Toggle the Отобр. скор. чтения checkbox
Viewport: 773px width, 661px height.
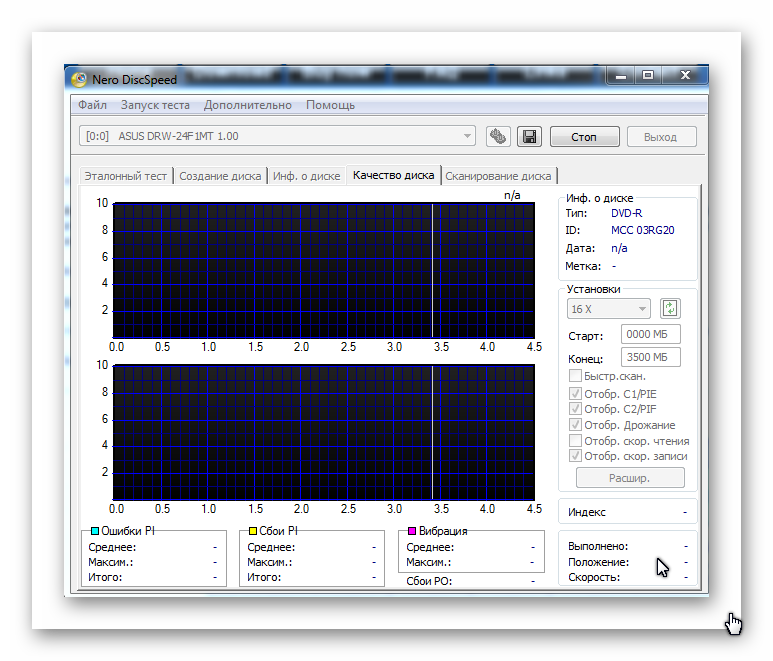(575, 441)
